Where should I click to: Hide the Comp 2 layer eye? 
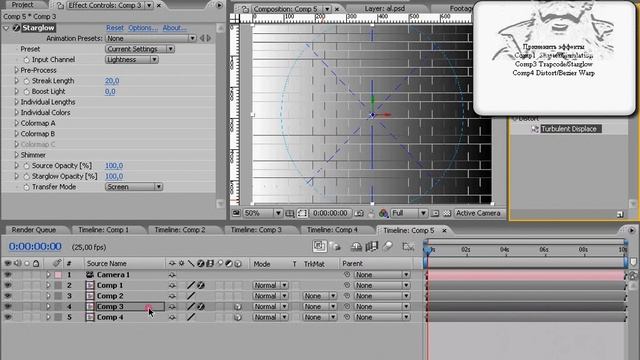pyautogui.click(x=8, y=296)
